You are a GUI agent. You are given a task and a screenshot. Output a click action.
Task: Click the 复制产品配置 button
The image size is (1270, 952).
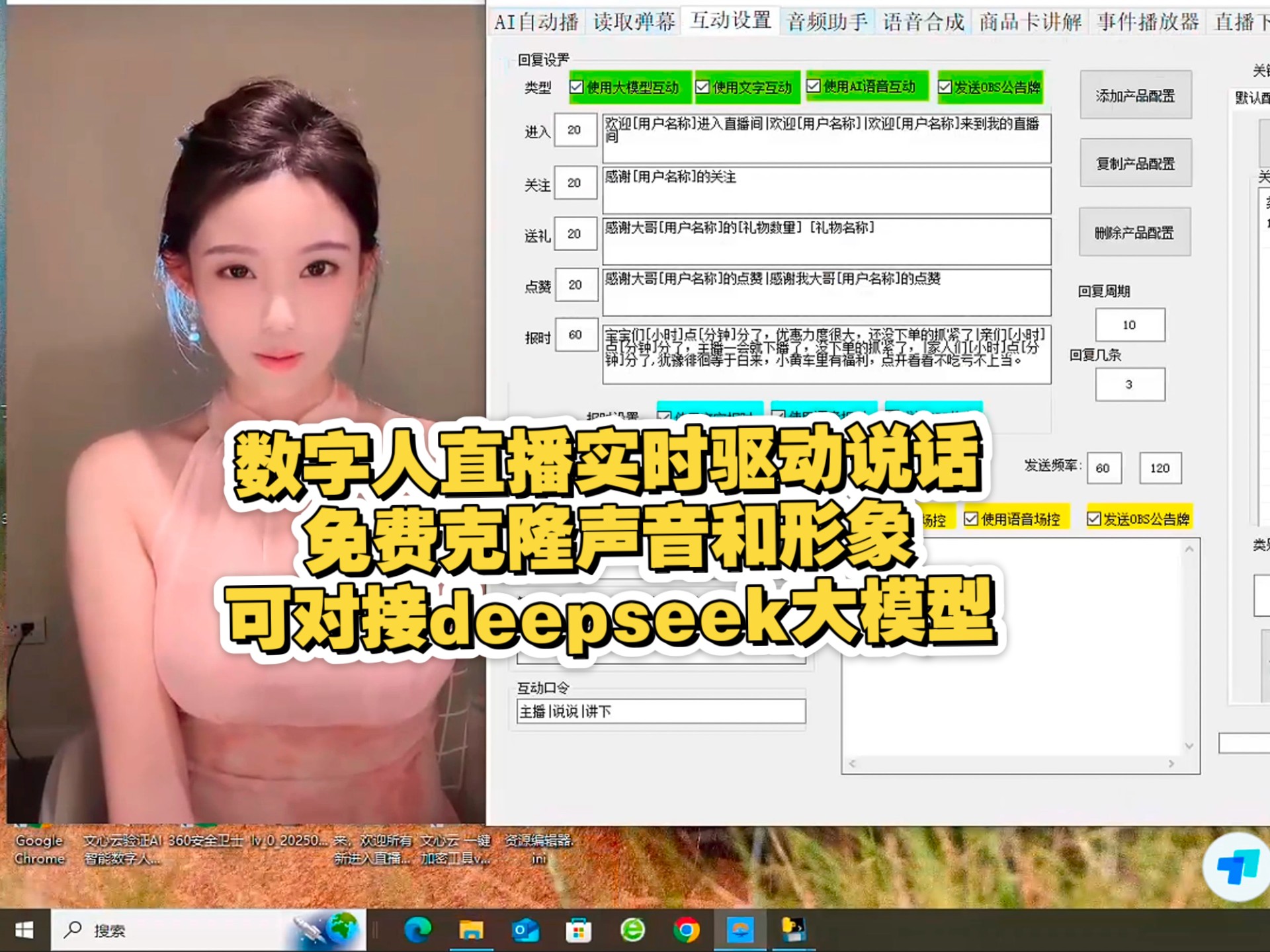tap(1136, 163)
